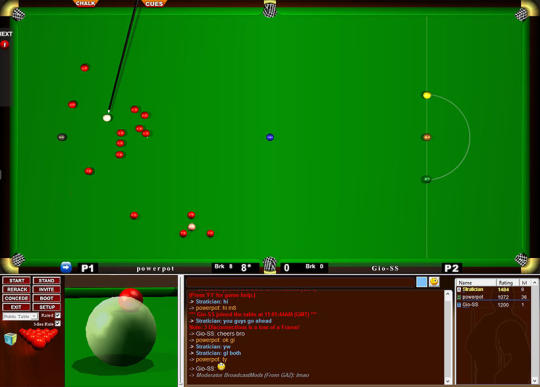Sort player list by the last column header
540x387 pixels.
click(x=525, y=283)
